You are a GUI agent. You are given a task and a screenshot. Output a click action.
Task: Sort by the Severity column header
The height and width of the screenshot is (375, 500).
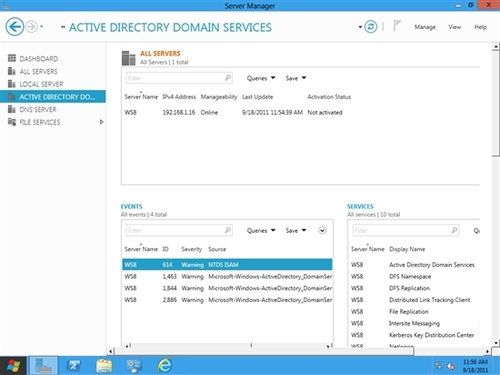191,249
